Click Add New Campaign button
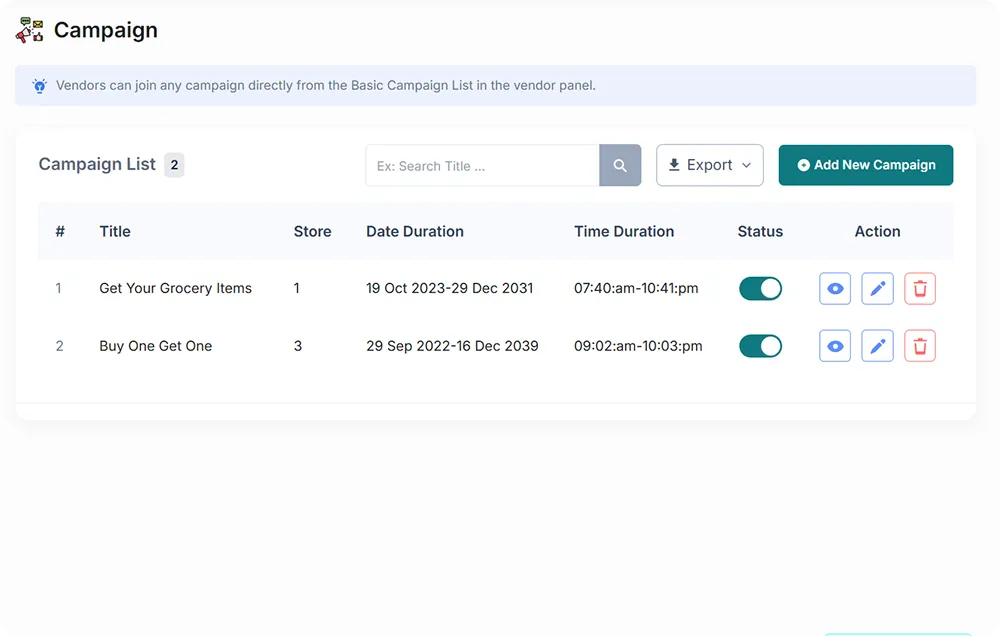This screenshot has height=636, width=1000. tap(866, 165)
